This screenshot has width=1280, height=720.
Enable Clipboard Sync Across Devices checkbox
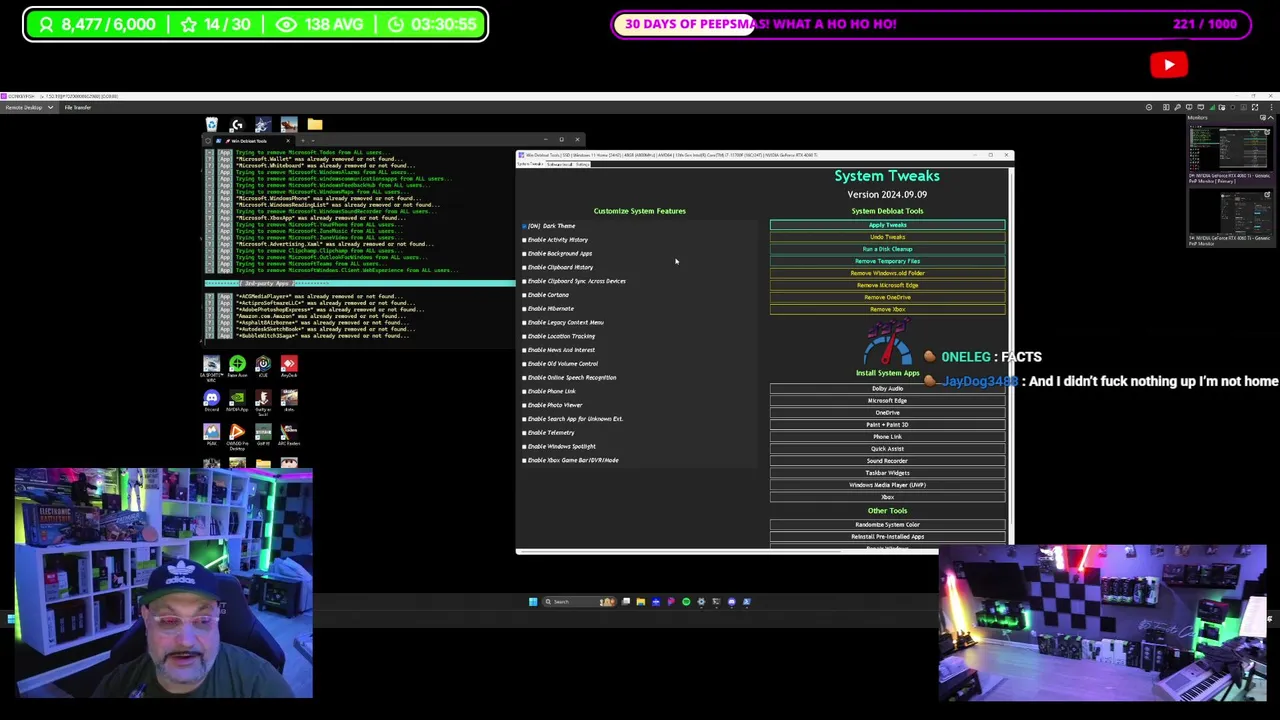(x=524, y=281)
